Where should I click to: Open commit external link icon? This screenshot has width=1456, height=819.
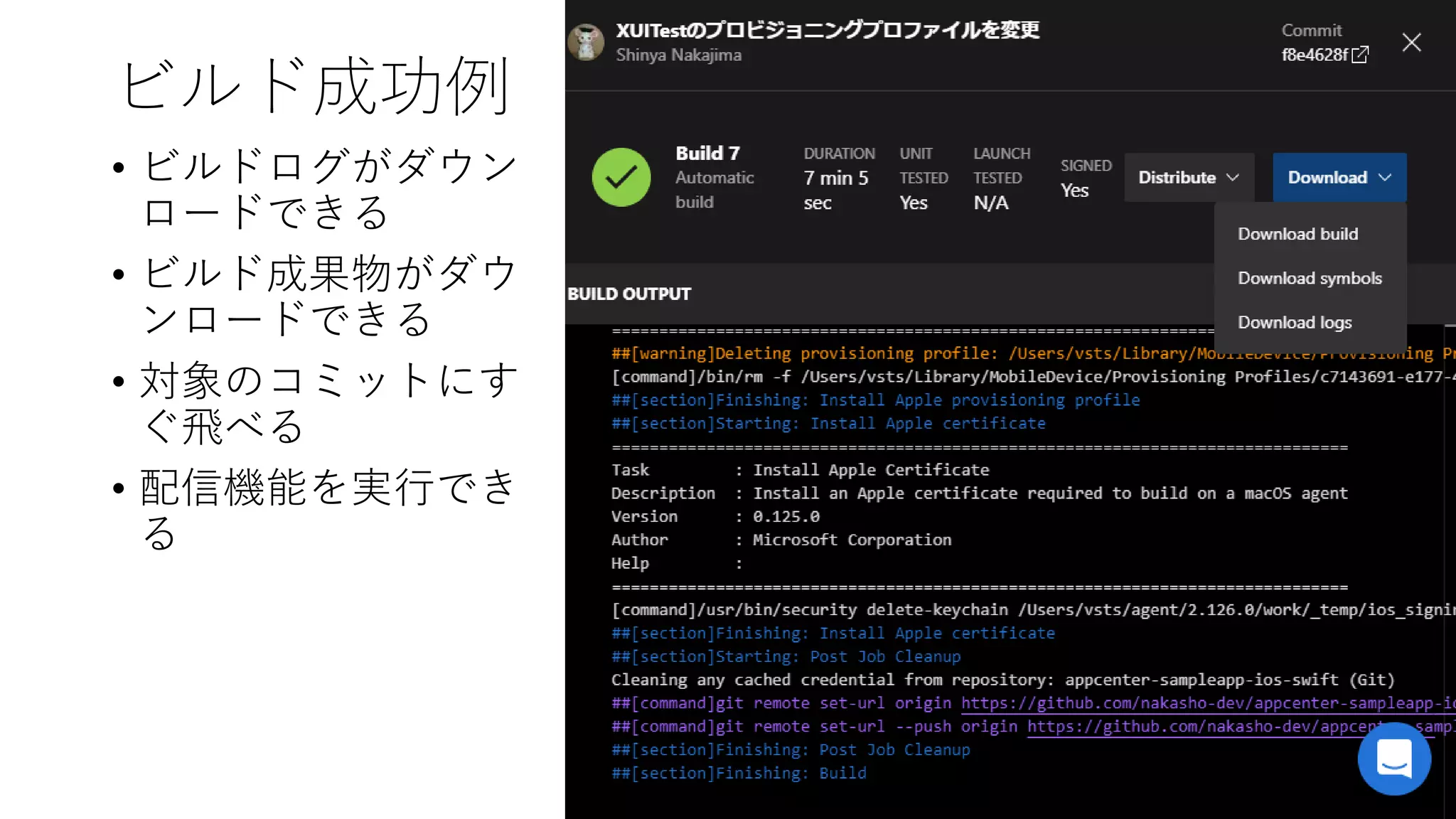click(x=1359, y=55)
